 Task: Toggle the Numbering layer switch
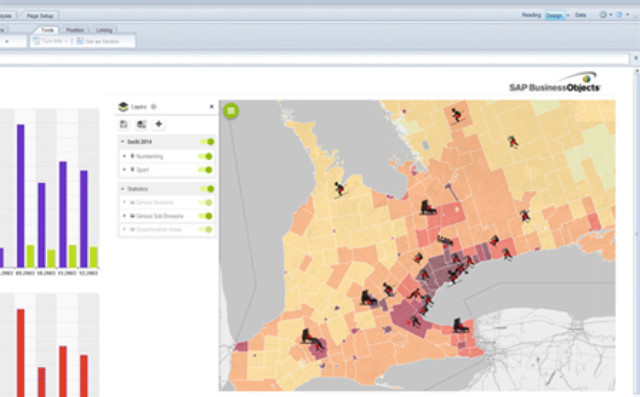click(x=205, y=156)
